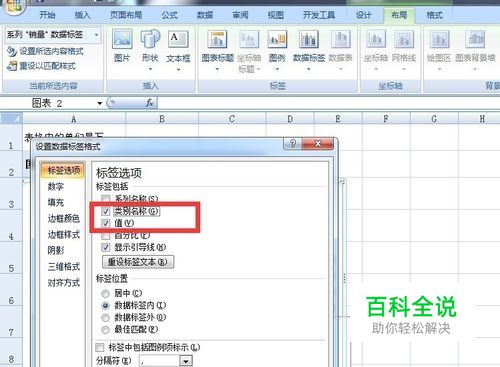Click inside the formula bar input
Screen dimensions: 500x367
328,103
